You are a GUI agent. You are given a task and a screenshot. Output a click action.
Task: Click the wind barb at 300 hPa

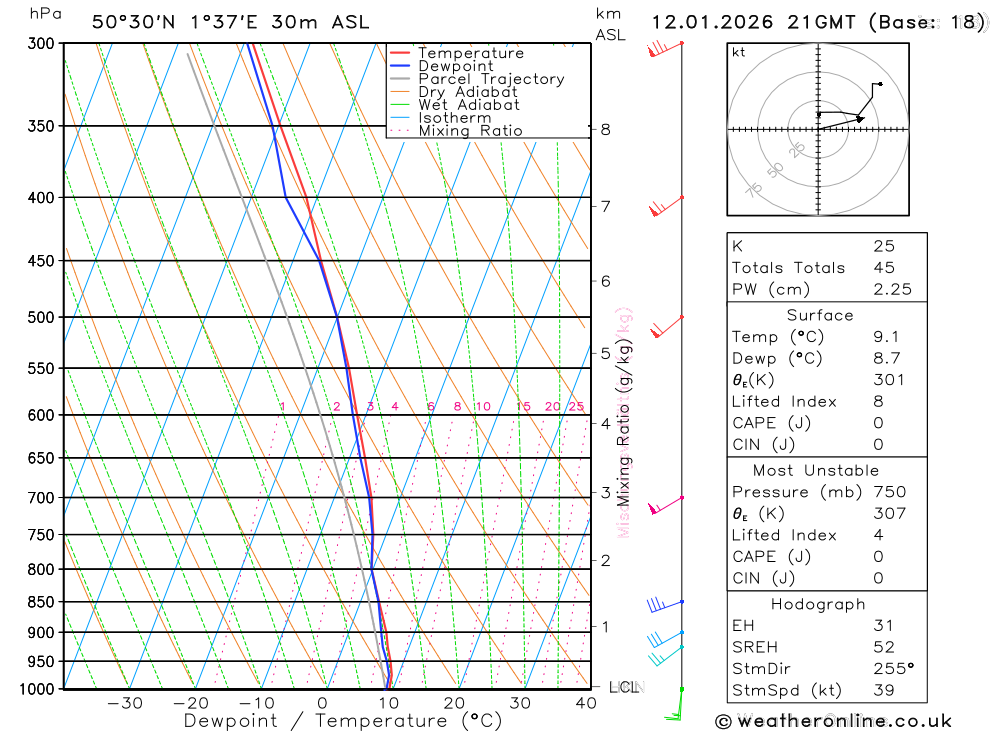(x=664, y=47)
